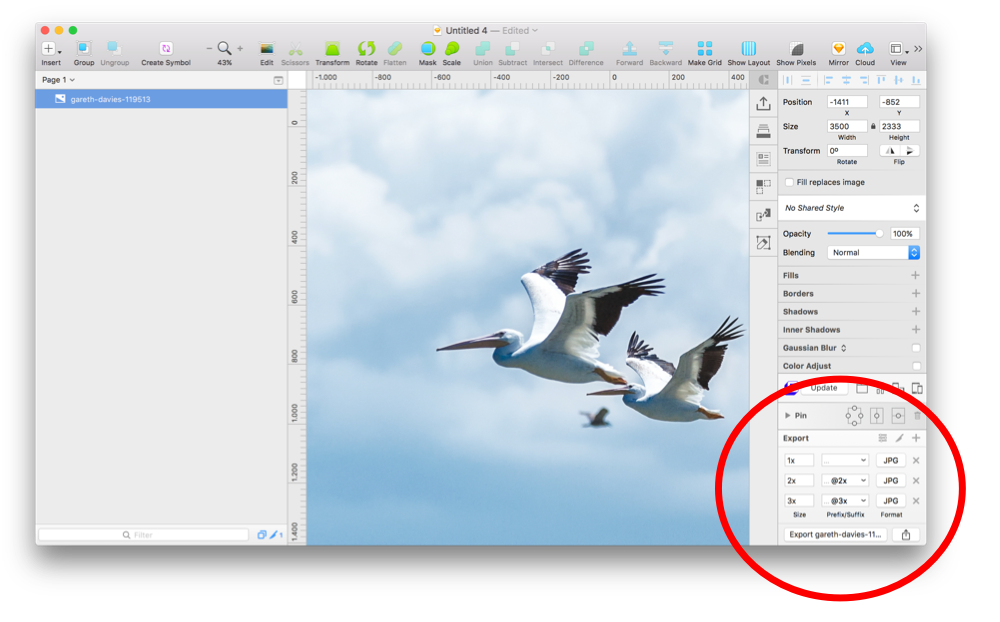
Task: Flip the image horizontally
Action: pos(890,151)
